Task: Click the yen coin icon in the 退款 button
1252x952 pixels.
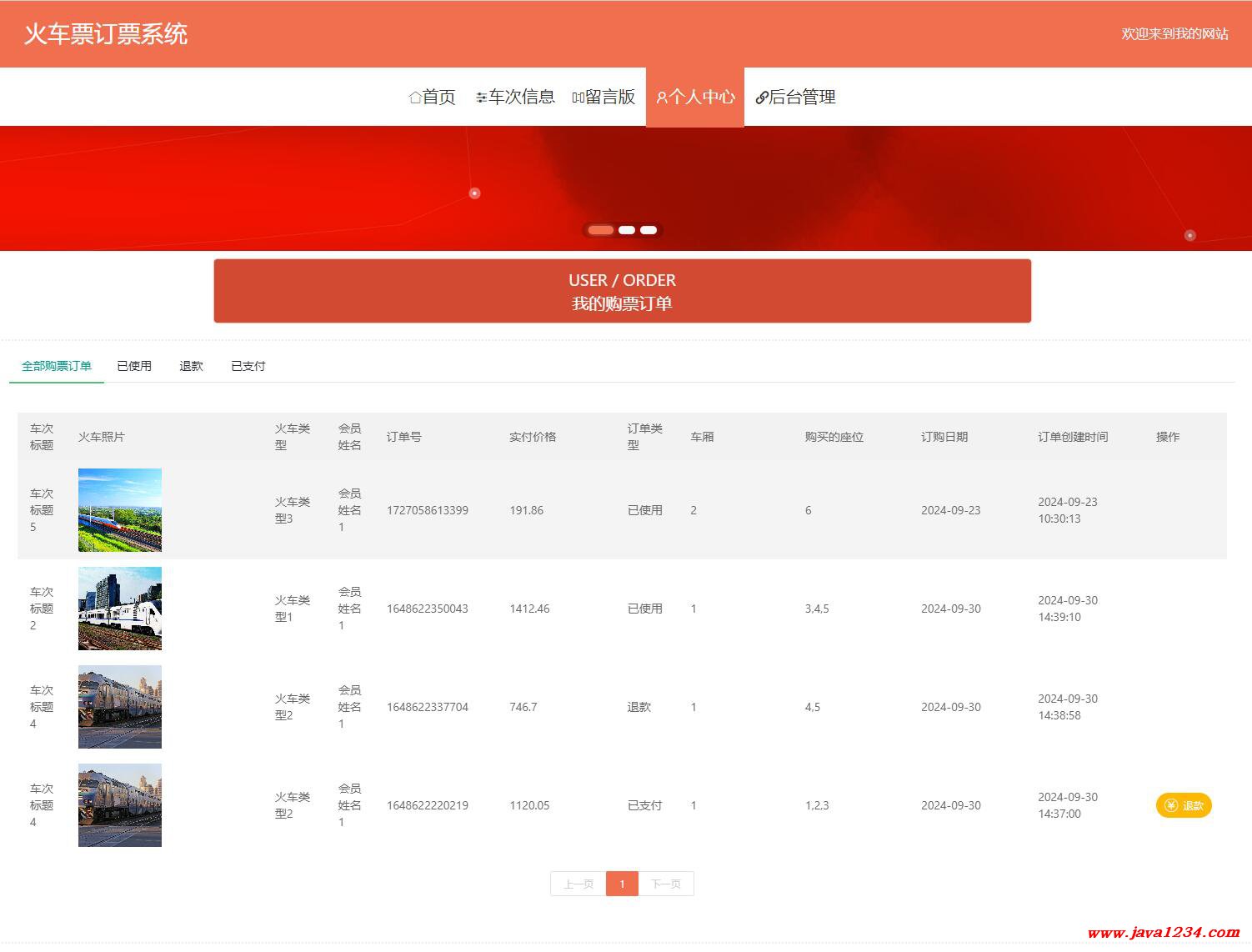Action: click(1171, 805)
